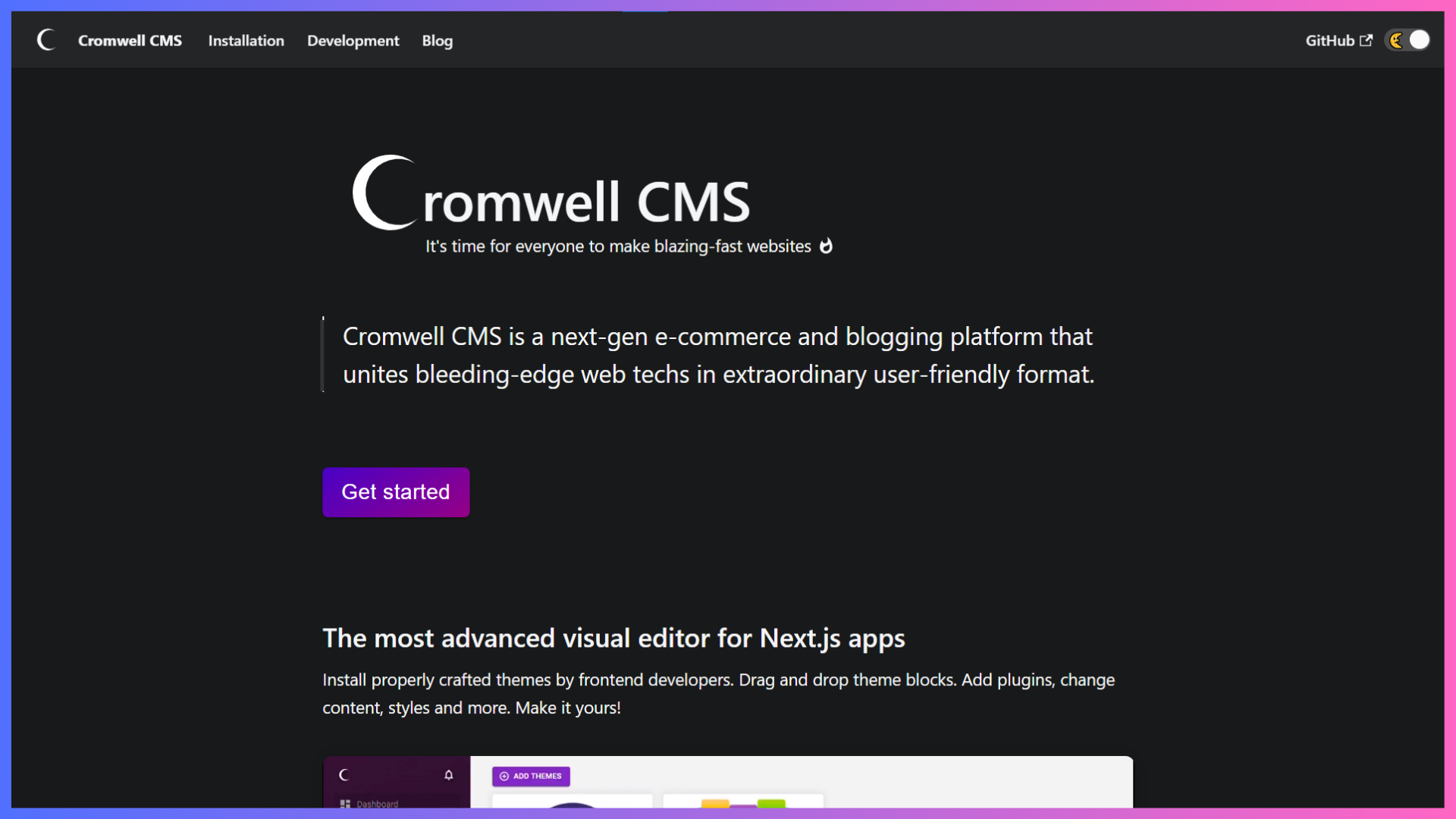Click the Cromwell CMS navbar title
Viewport: 1456px width, 819px height.
130,41
